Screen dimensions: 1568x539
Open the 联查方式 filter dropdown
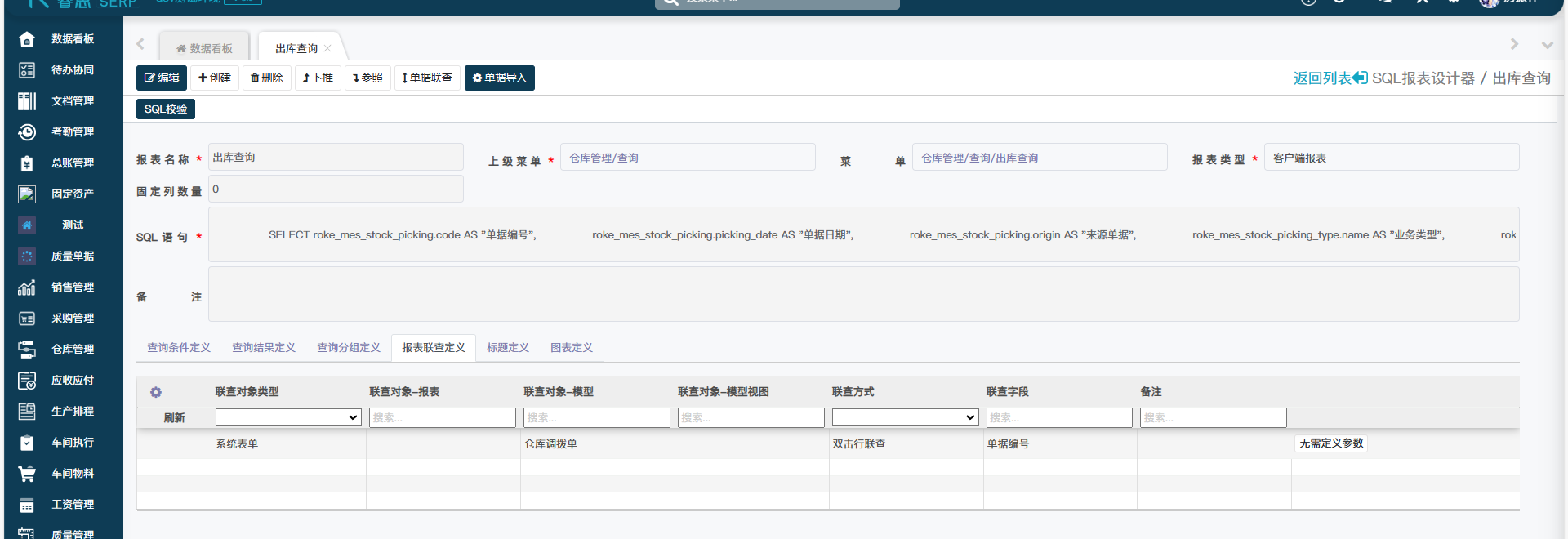click(x=905, y=417)
